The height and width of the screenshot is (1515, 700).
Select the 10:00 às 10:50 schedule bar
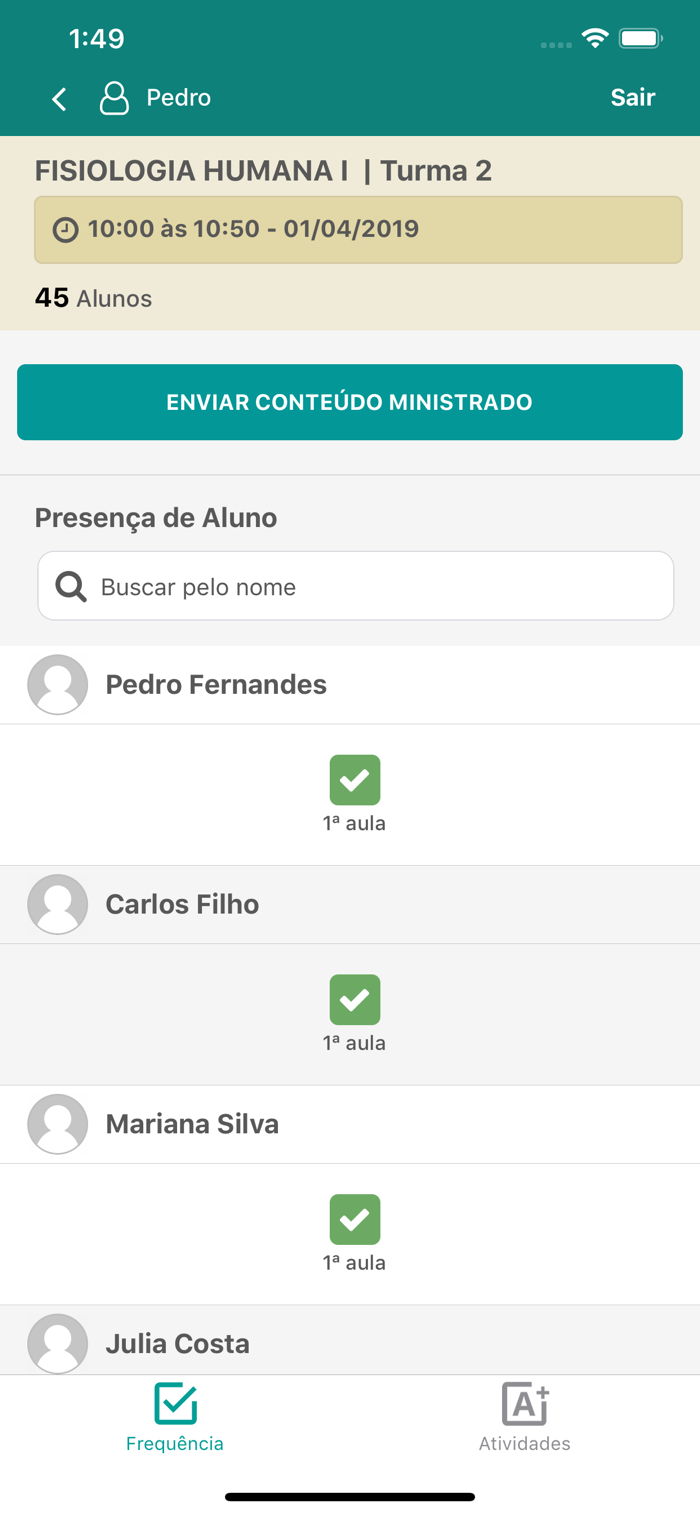point(358,230)
